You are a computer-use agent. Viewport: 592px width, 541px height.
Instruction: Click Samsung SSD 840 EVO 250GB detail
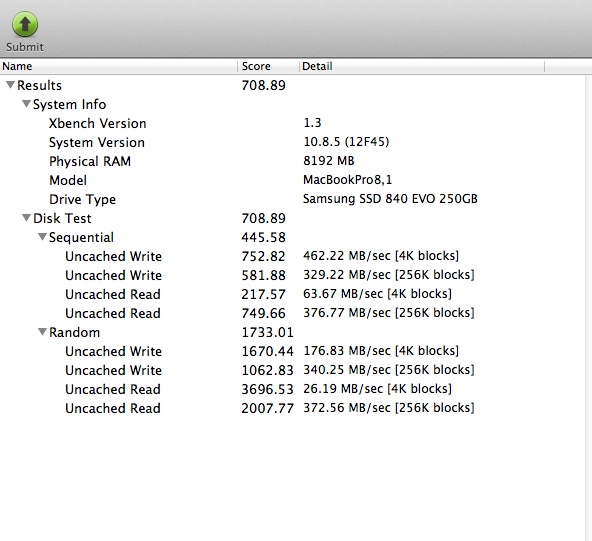click(x=390, y=199)
